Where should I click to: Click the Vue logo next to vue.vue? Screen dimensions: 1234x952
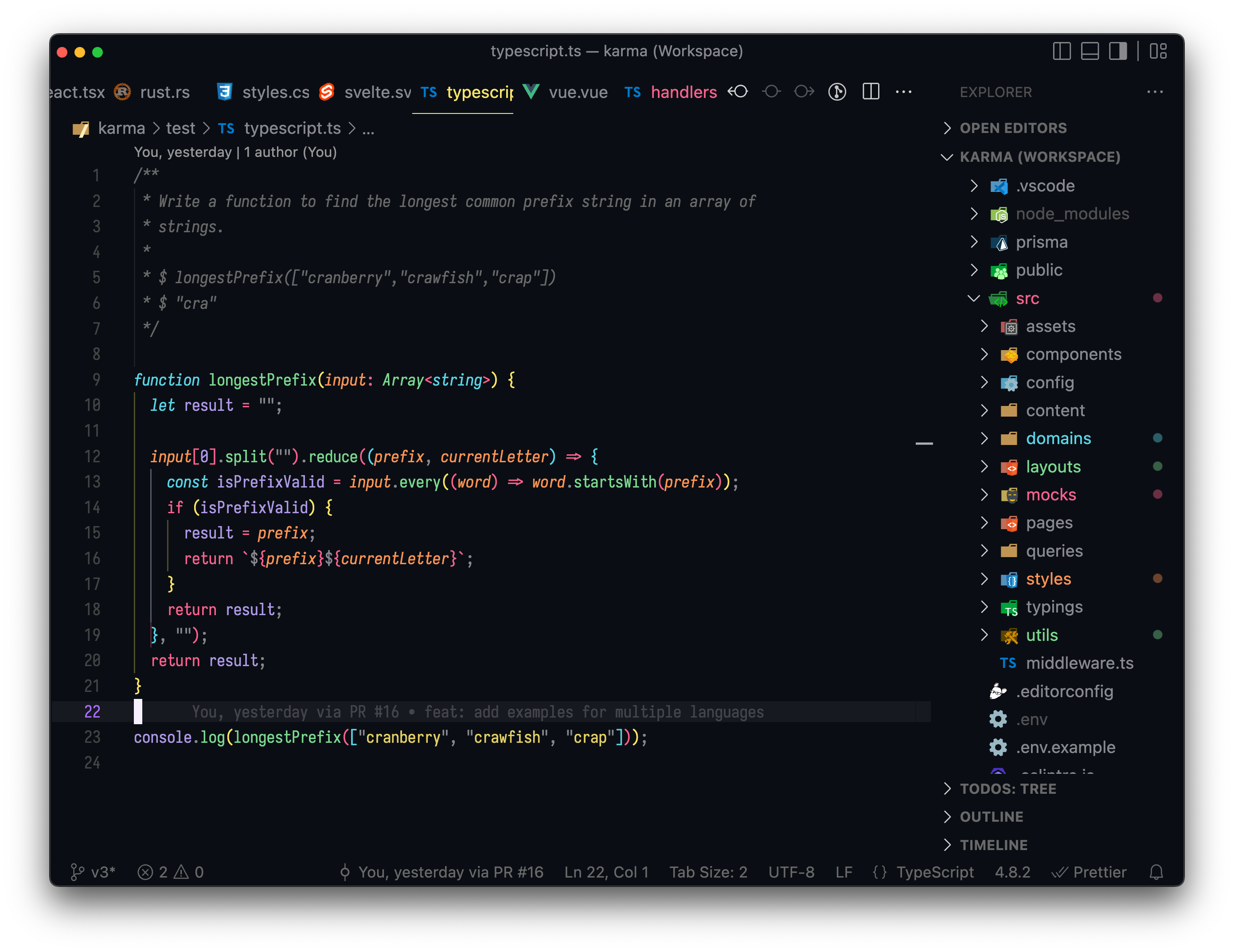point(530,92)
